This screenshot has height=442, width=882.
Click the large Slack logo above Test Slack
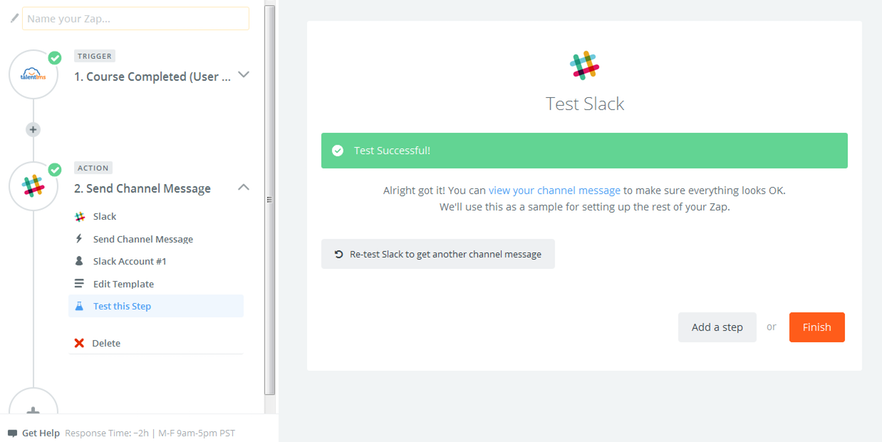tap(584, 65)
